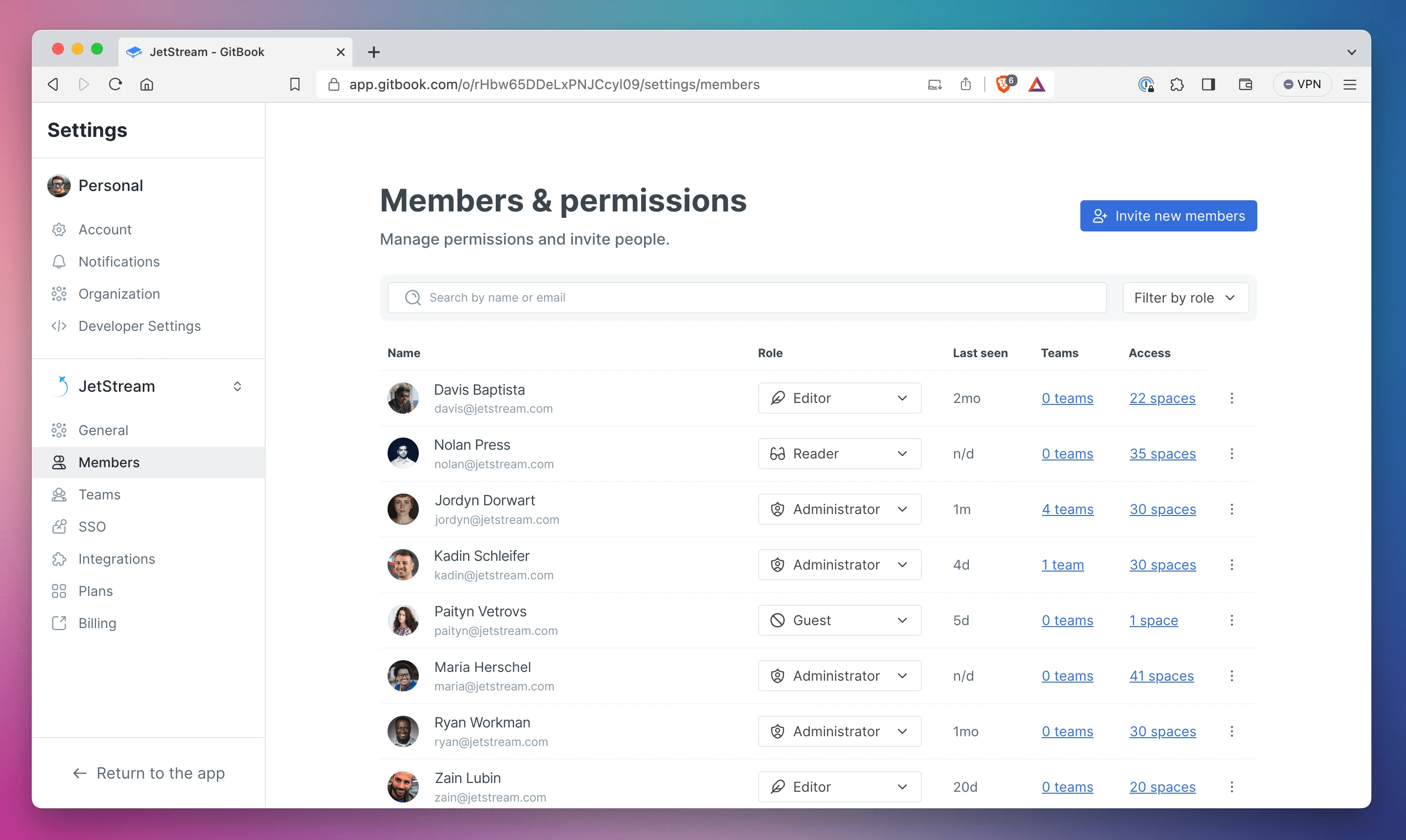Open more options for Jordyn Dorwart
This screenshot has width=1406, height=840.
click(1231, 509)
